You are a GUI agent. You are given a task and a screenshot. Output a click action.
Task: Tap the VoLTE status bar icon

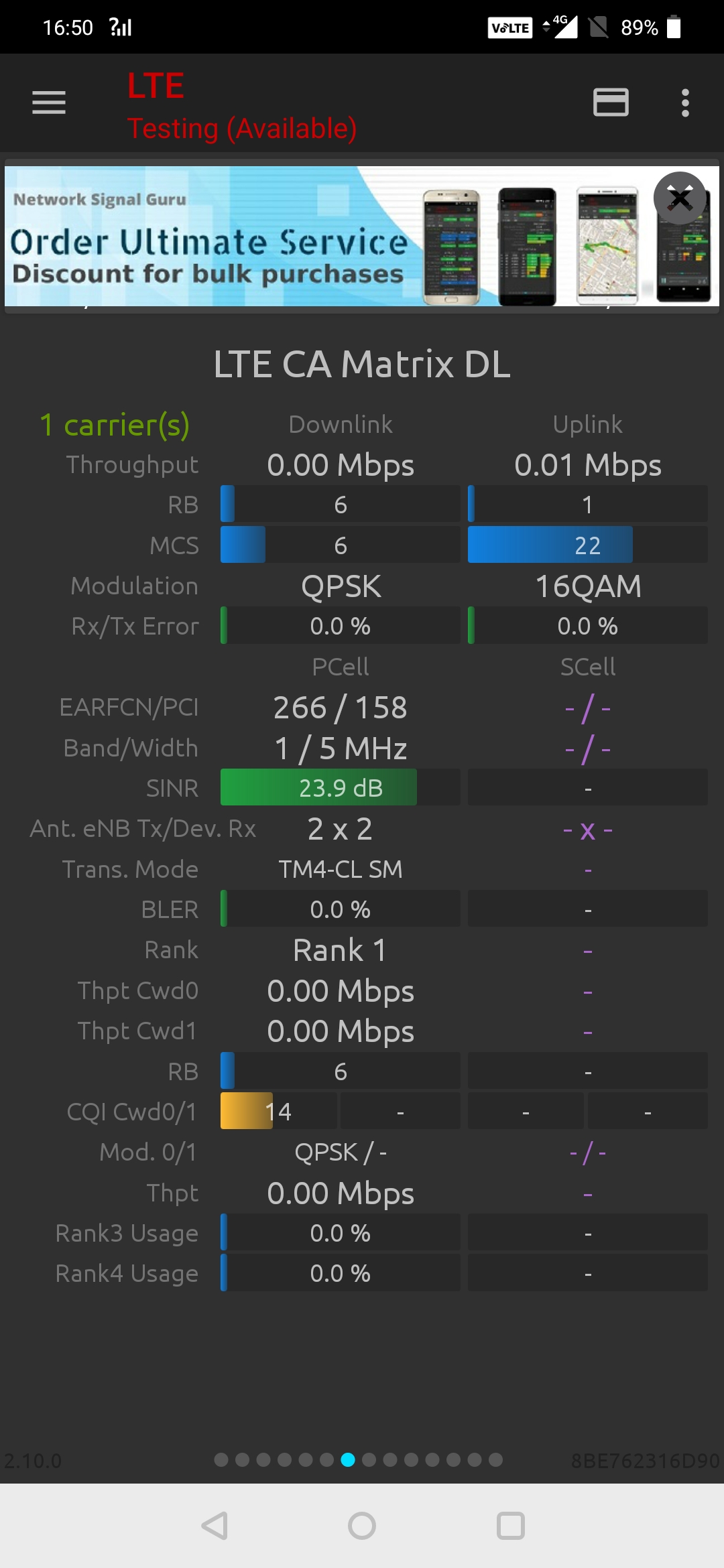coord(509,27)
